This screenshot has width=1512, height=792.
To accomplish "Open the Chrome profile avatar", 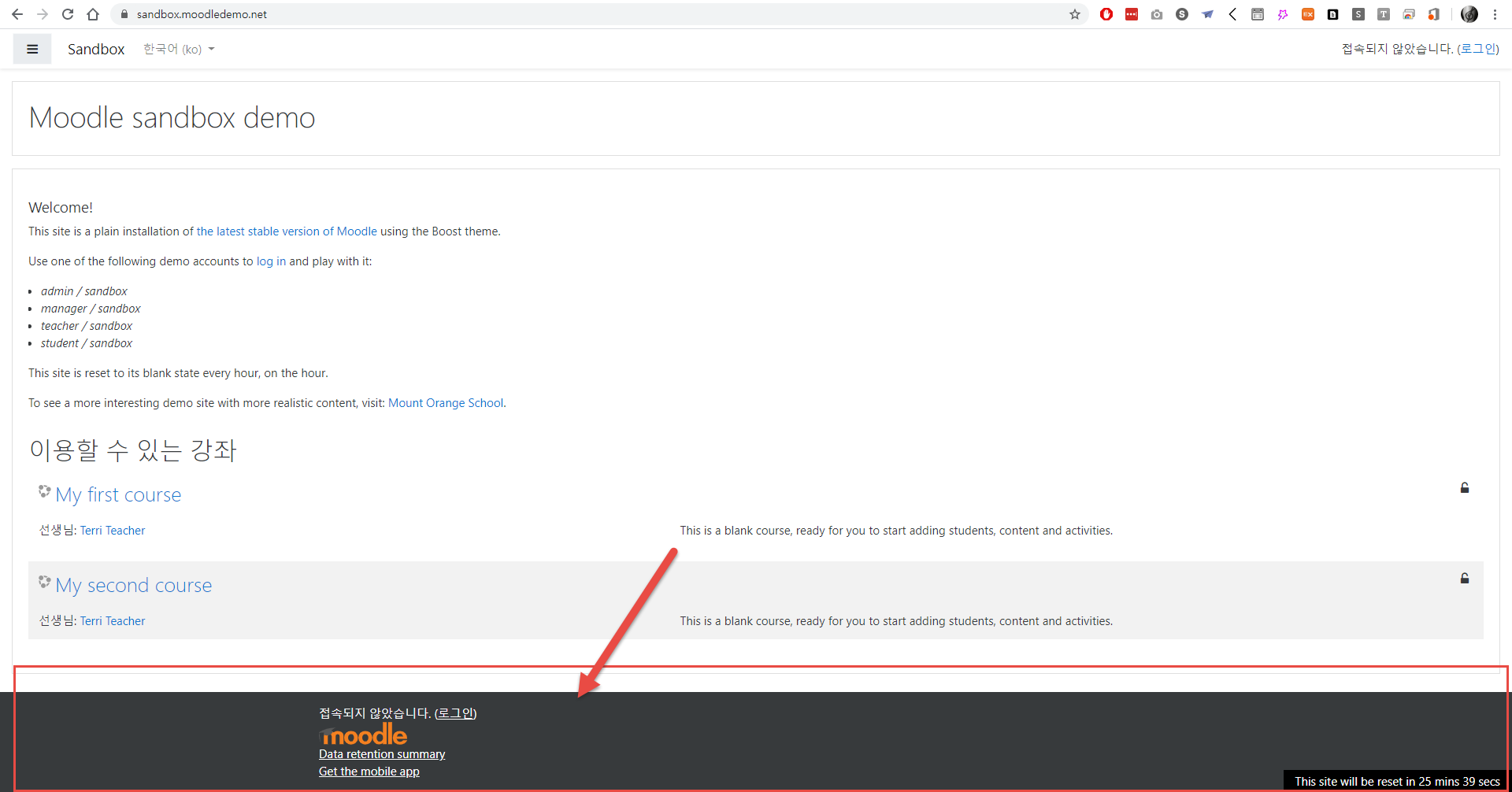I will tap(1469, 14).
